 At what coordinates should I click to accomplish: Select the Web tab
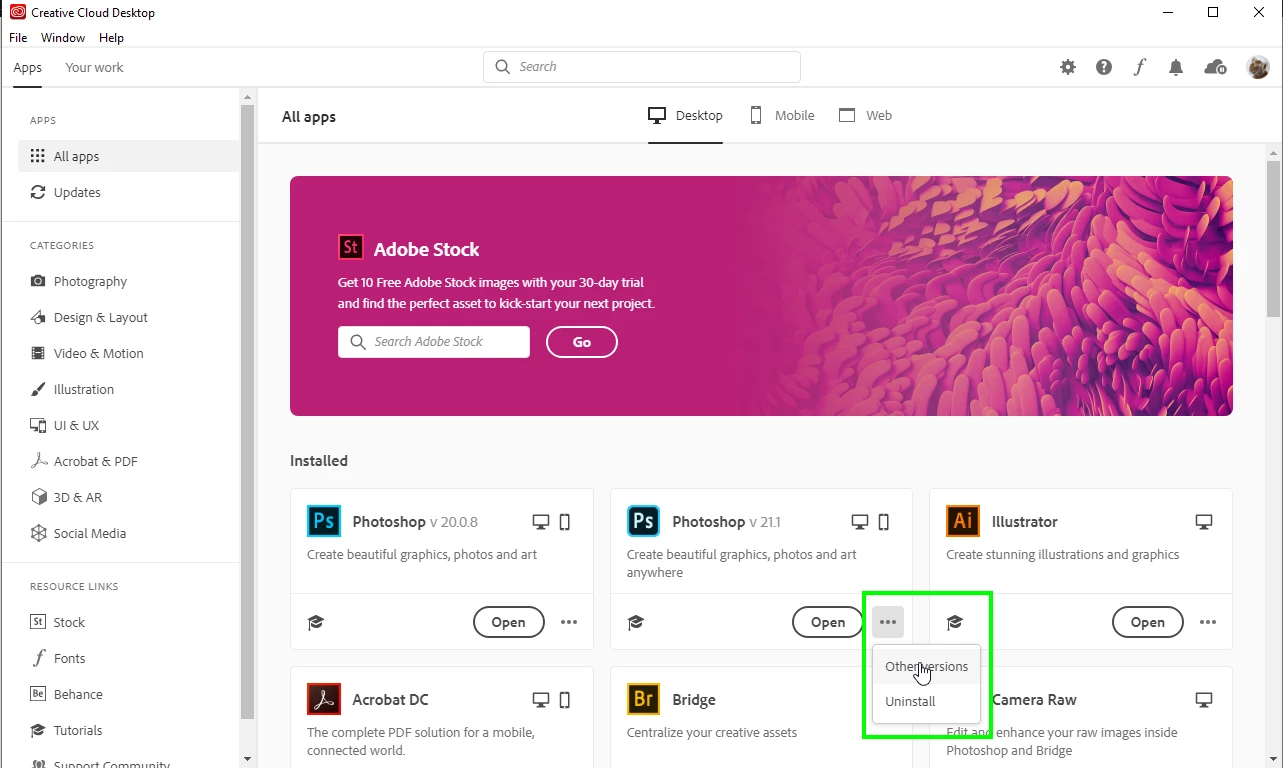[865, 116]
